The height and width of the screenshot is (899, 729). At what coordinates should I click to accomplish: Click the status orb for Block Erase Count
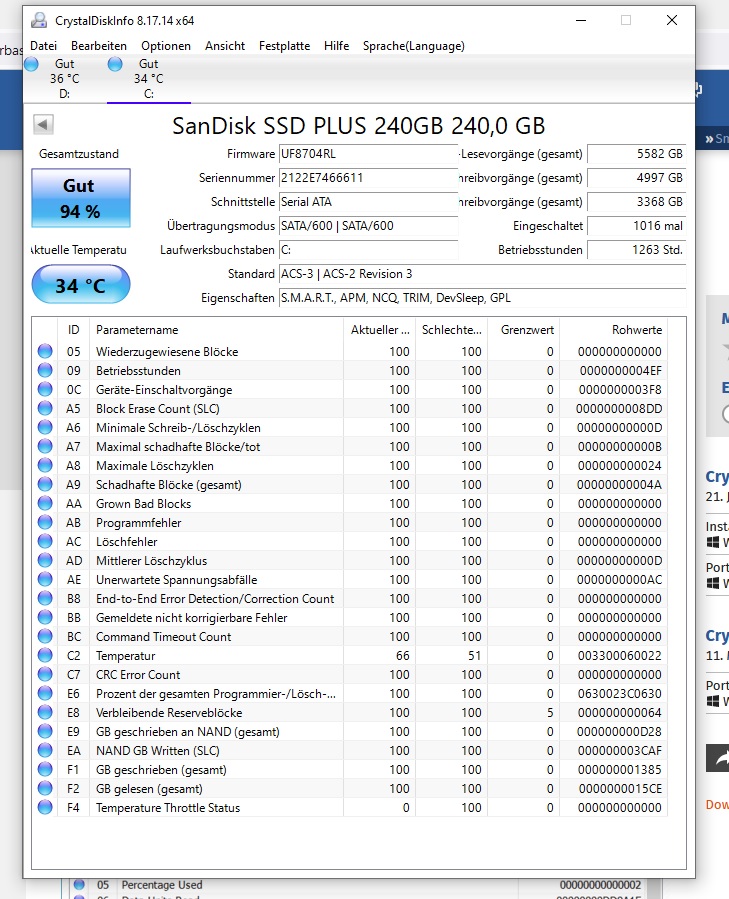45,408
